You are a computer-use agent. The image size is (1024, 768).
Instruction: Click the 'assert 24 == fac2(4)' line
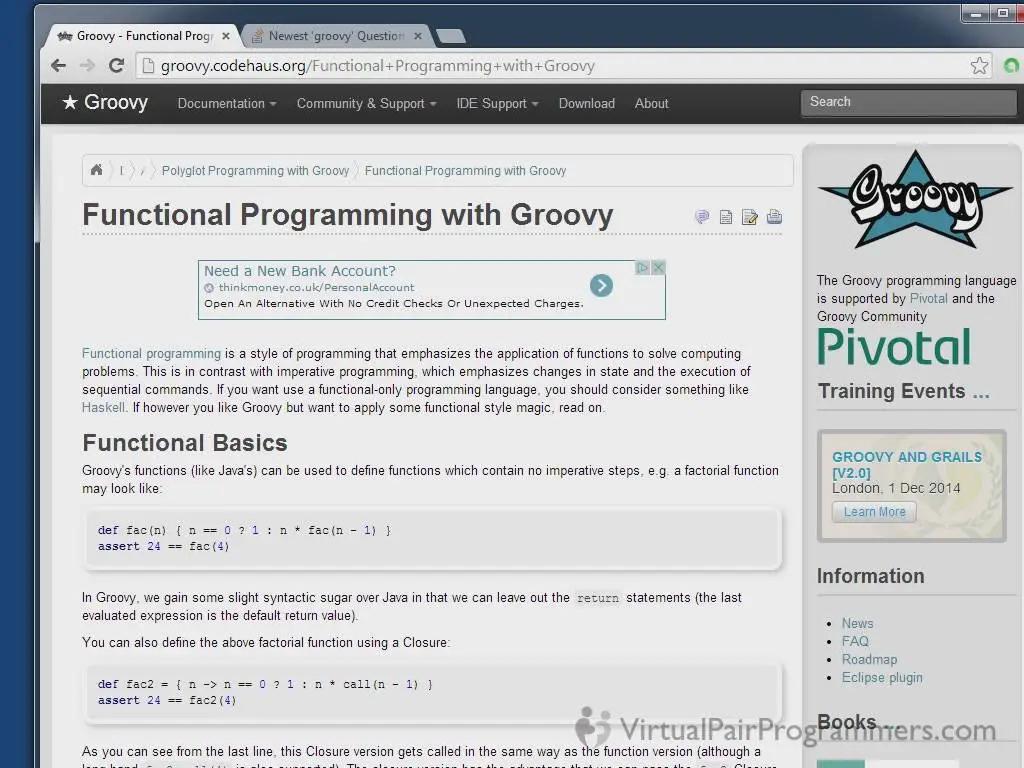click(x=167, y=701)
